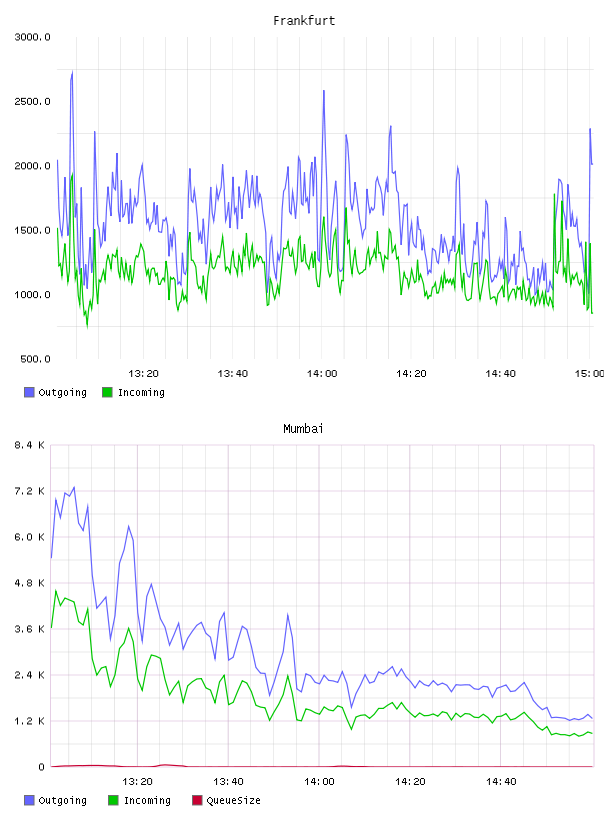Click the 4.8 K y-axis label in Mumbai
This screenshot has height=816, width=608.
coord(29,583)
